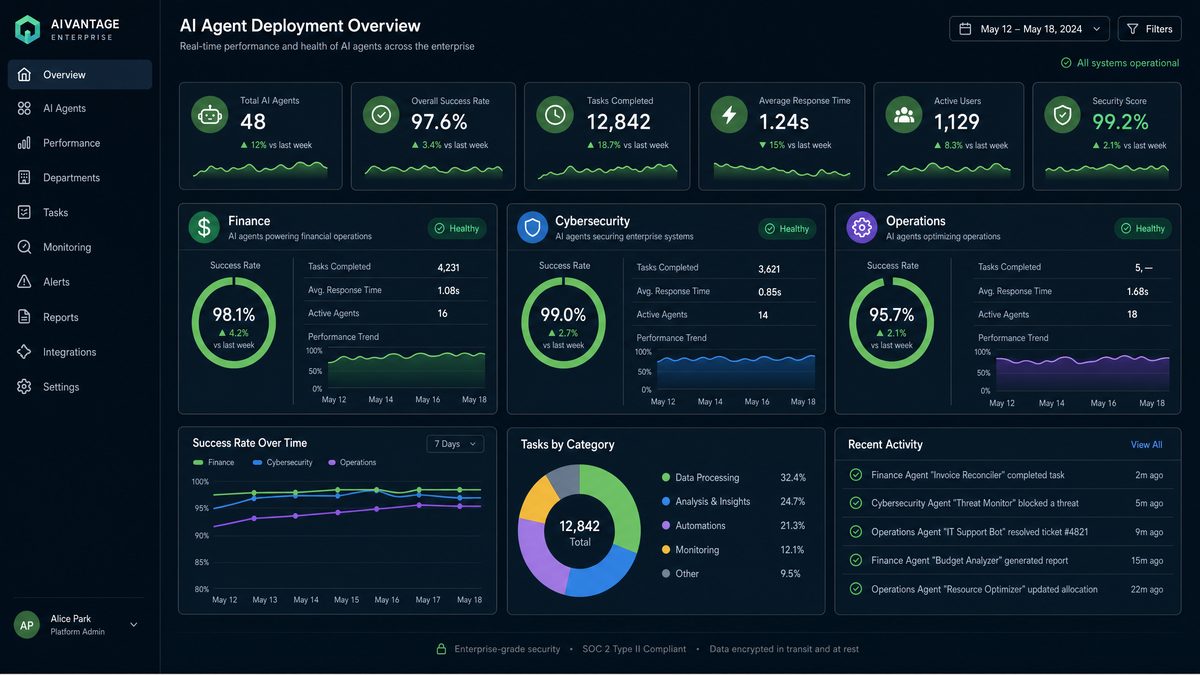Click check icon beside IT Support Bot activity
The image size is (1200, 675).
pos(855,532)
